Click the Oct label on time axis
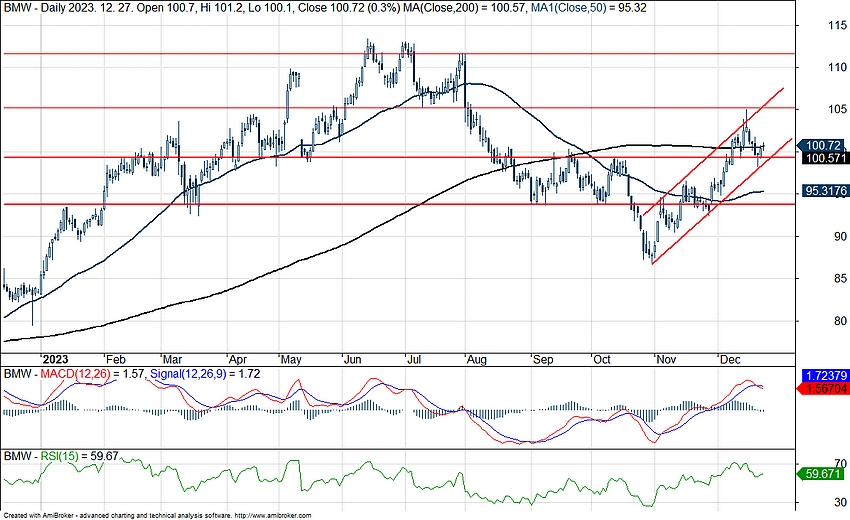The image size is (850, 520). tap(602, 359)
